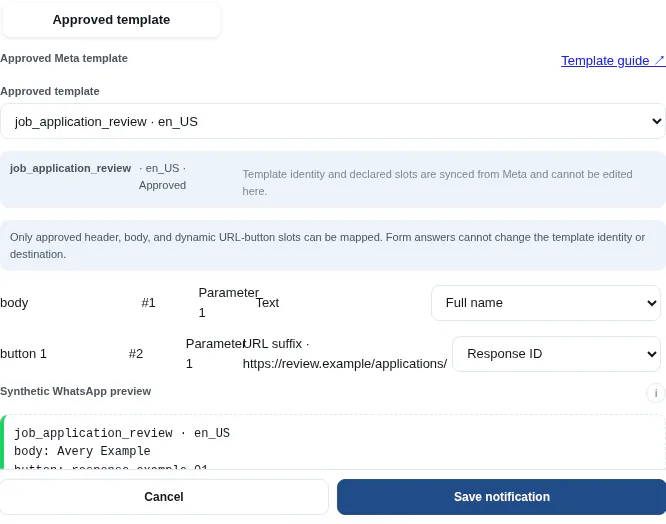The image size is (666, 524).
Task: Open the Approved template dropdown
Action: (x=333, y=121)
